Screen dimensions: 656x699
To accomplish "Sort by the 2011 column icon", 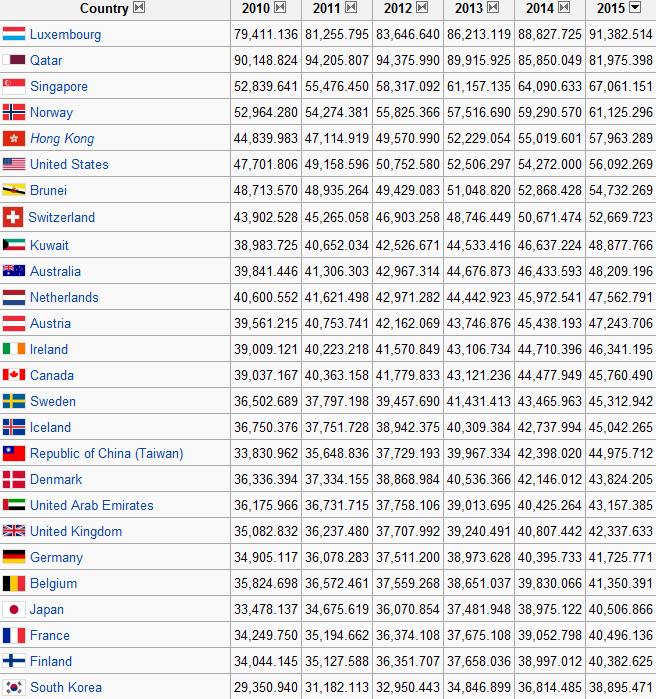I will coord(351,8).
